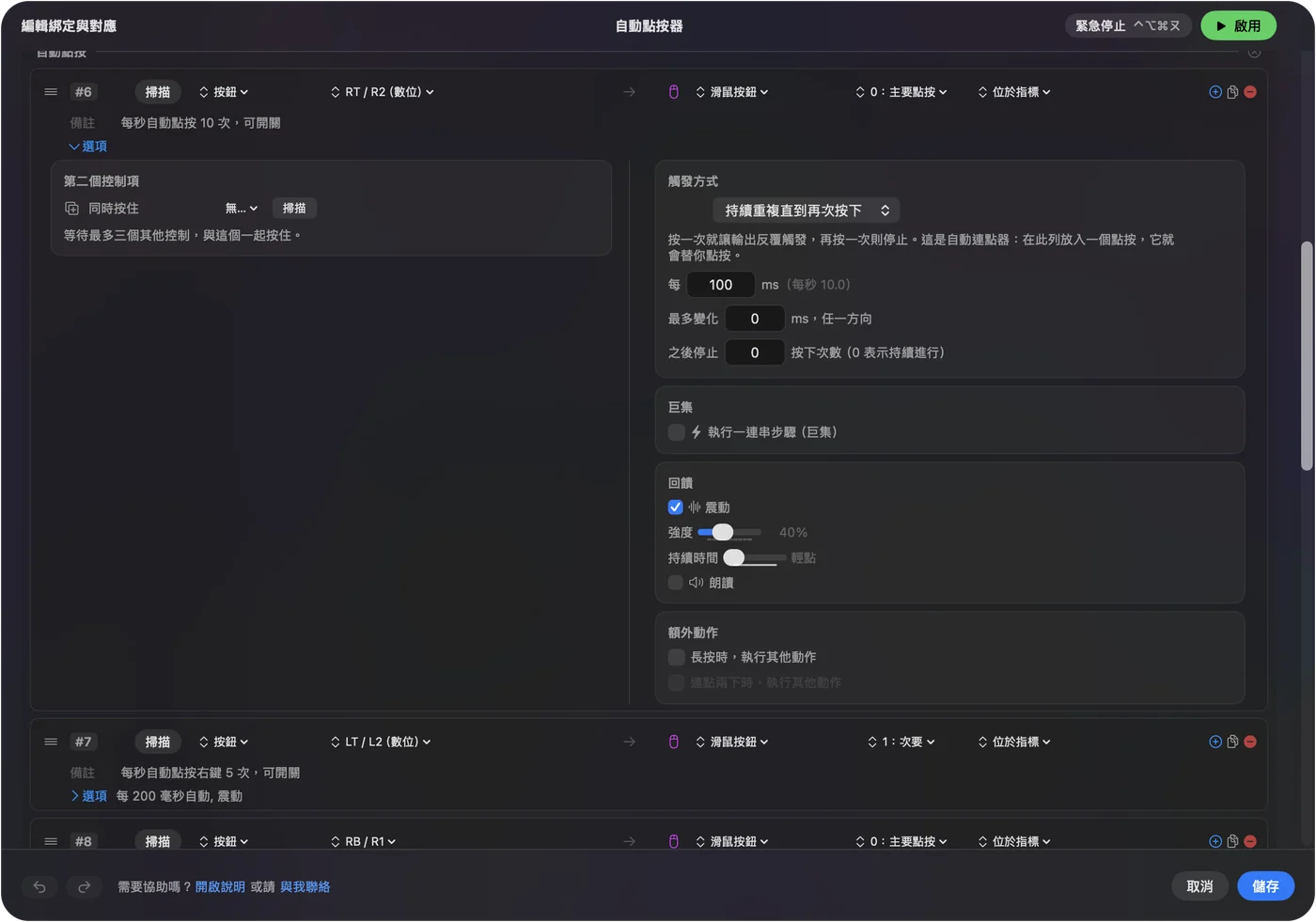Viewport: 1316px width, 922px height.
Task: Click the purple mouse icon on row #6
Action: (x=673, y=92)
